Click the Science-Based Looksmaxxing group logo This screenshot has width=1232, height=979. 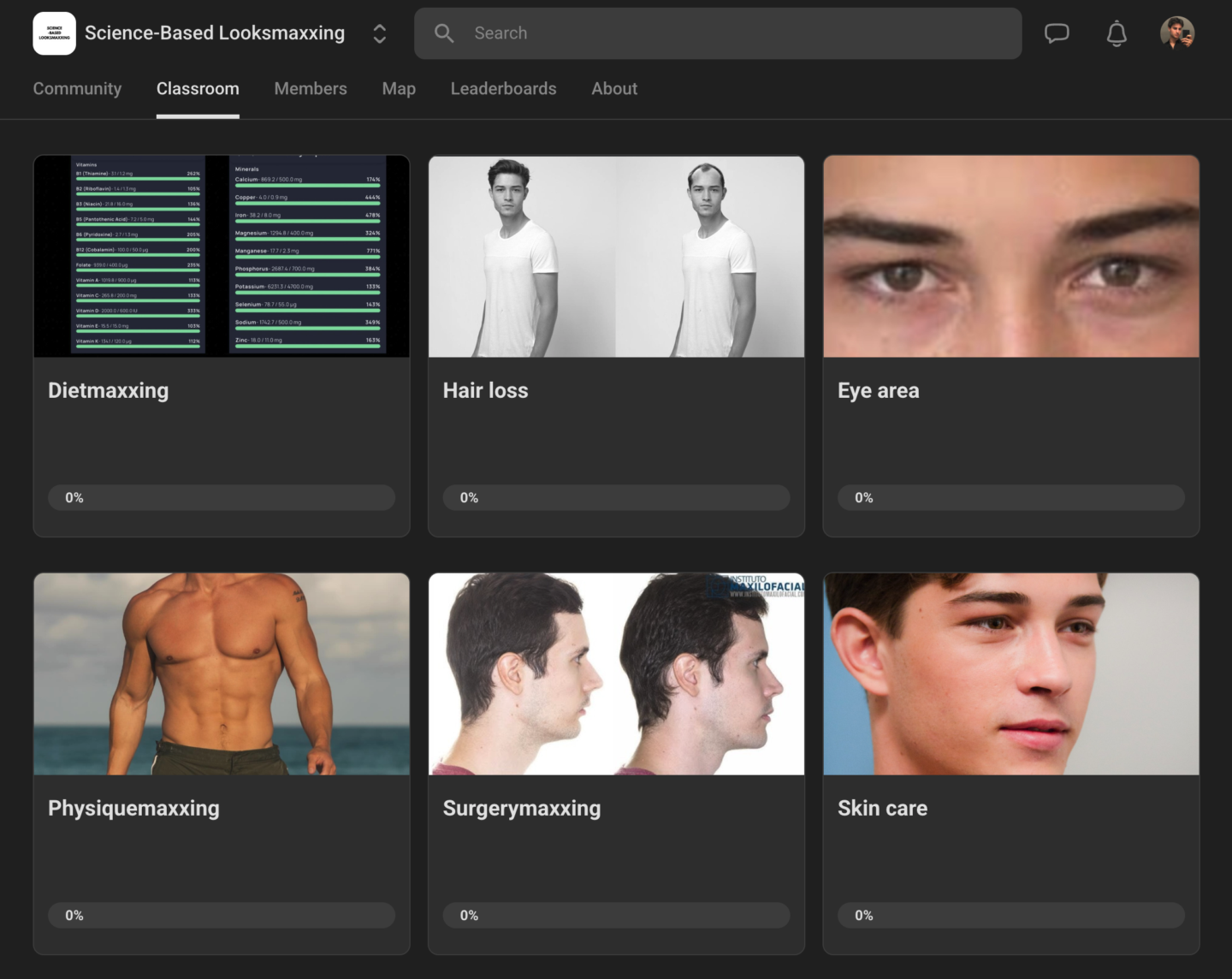click(54, 33)
